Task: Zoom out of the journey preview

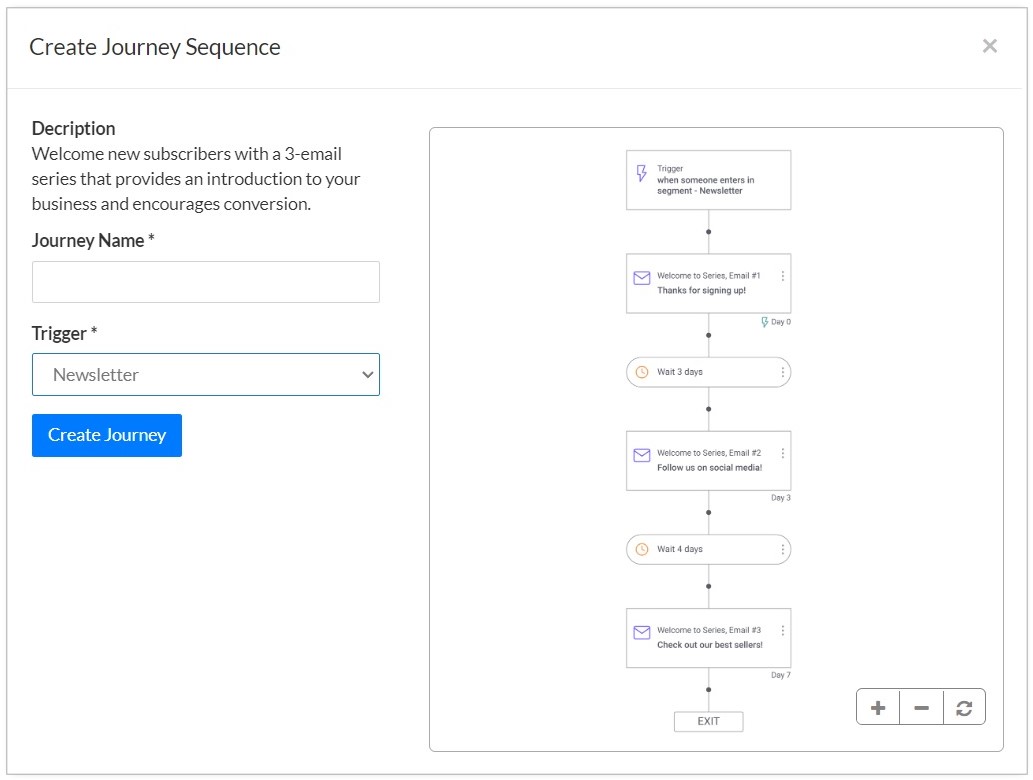Action: click(921, 708)
